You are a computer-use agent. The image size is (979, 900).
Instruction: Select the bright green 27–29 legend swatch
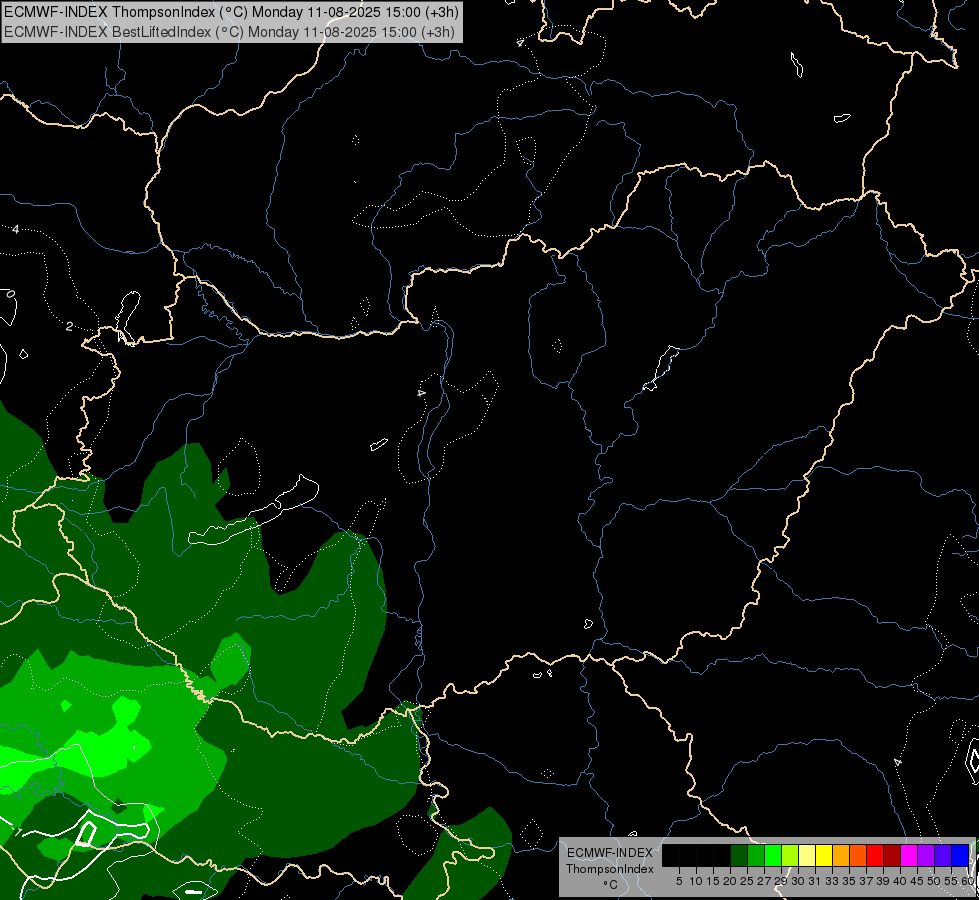click(773, 855)
